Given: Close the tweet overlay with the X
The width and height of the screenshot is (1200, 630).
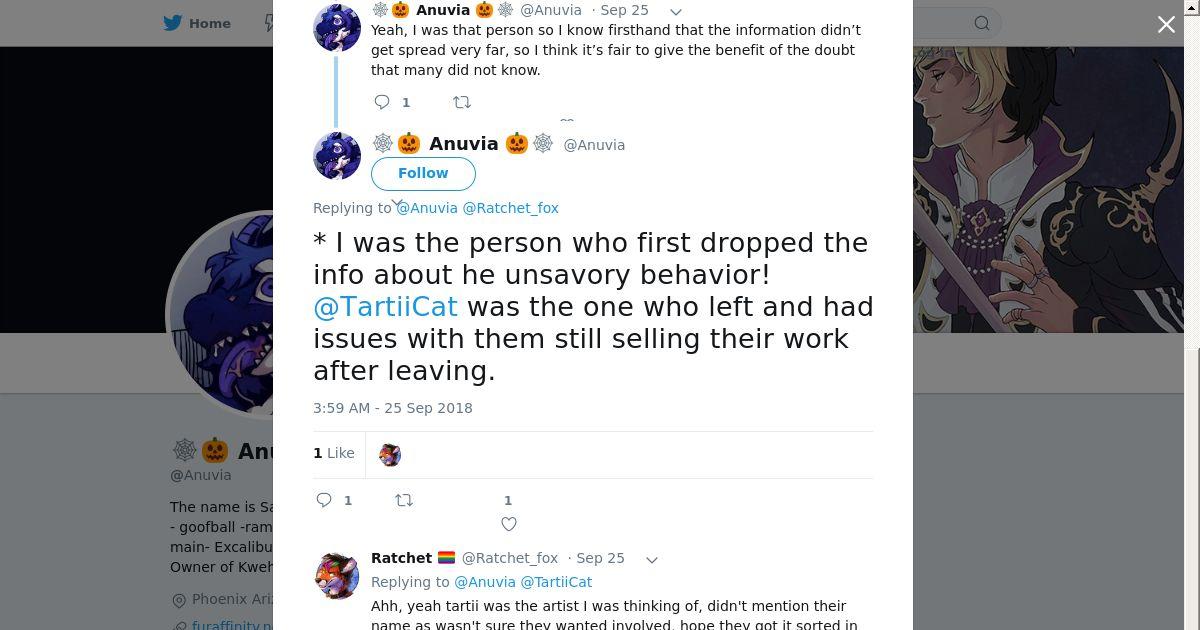Looking at the screenshot, I should click(1166, 24).
